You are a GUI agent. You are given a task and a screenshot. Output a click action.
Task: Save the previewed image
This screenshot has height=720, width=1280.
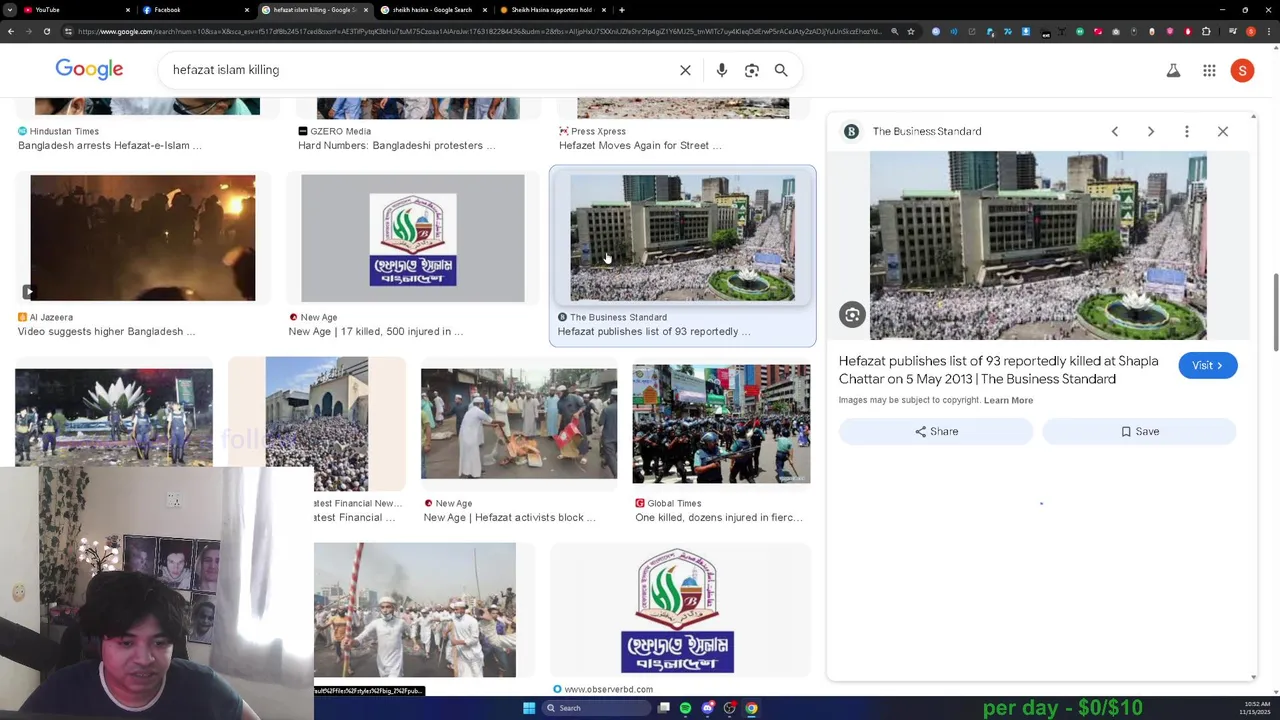tap(1139, 431)
